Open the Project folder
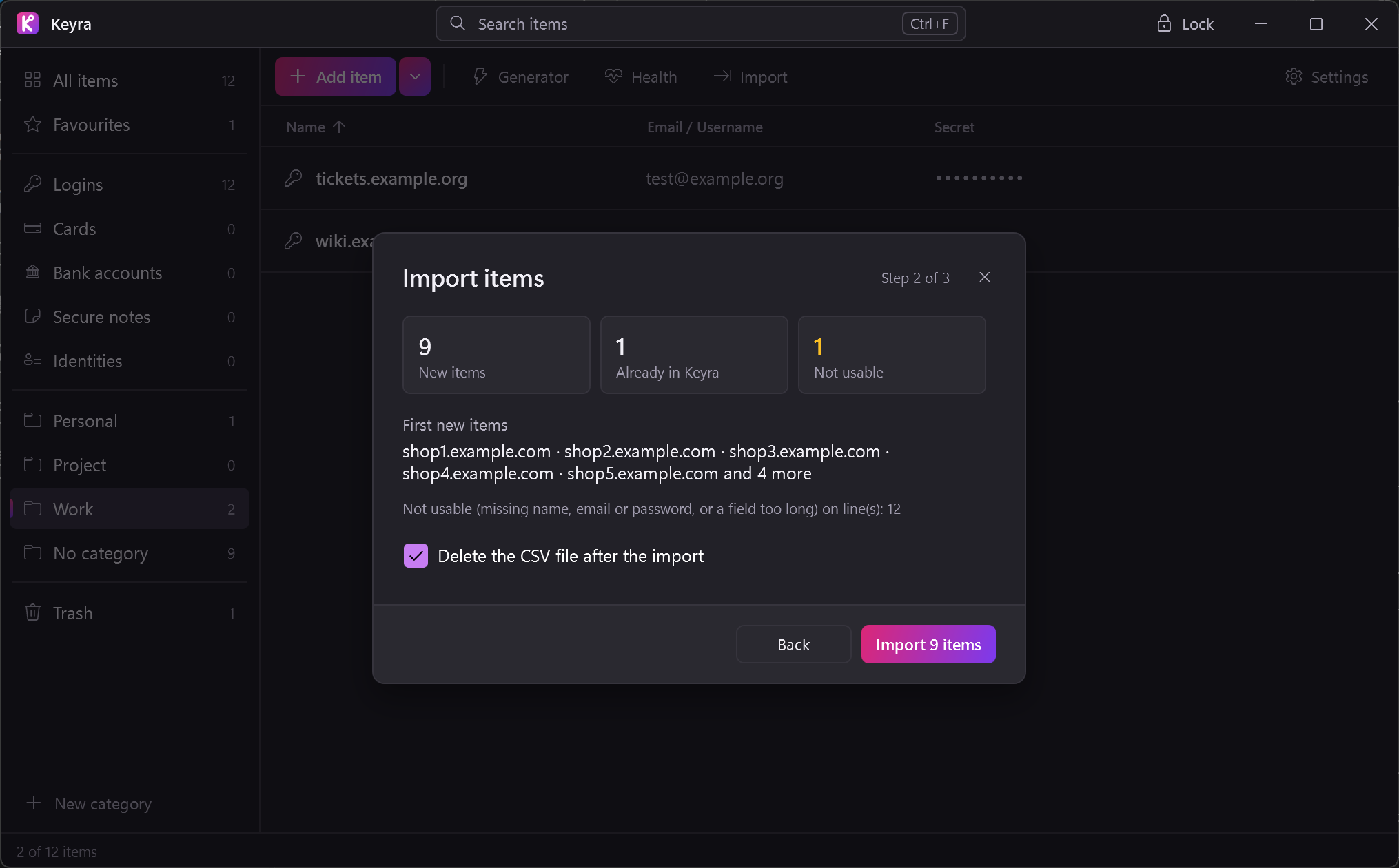This screenshot has height=868, width=1399. point(130,465)
